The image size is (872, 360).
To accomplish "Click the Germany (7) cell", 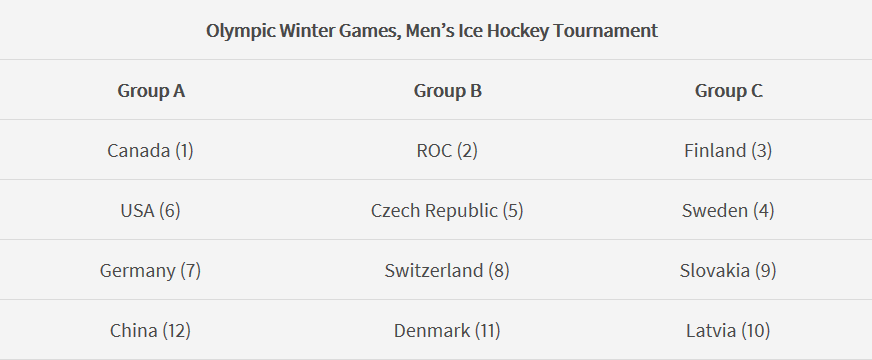I will point(150,270).
